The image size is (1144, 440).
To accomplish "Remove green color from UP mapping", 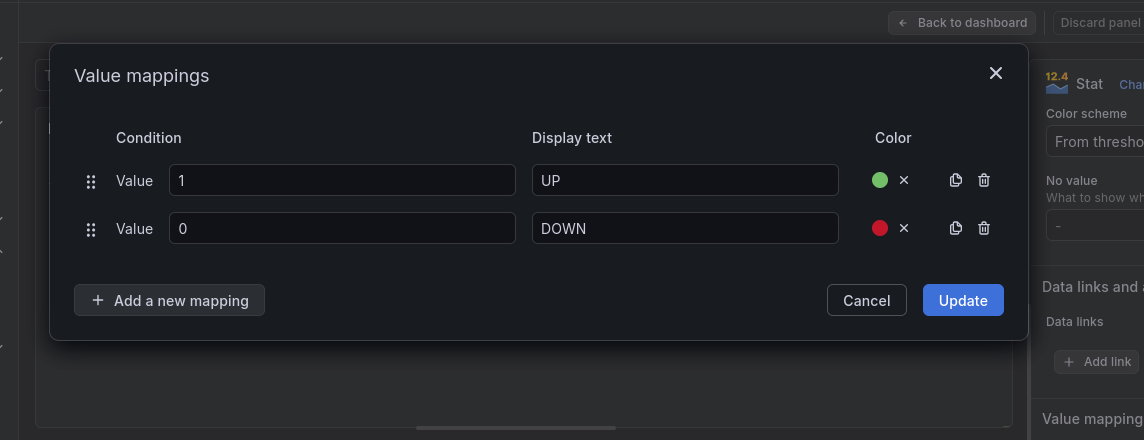I will 904,180.
